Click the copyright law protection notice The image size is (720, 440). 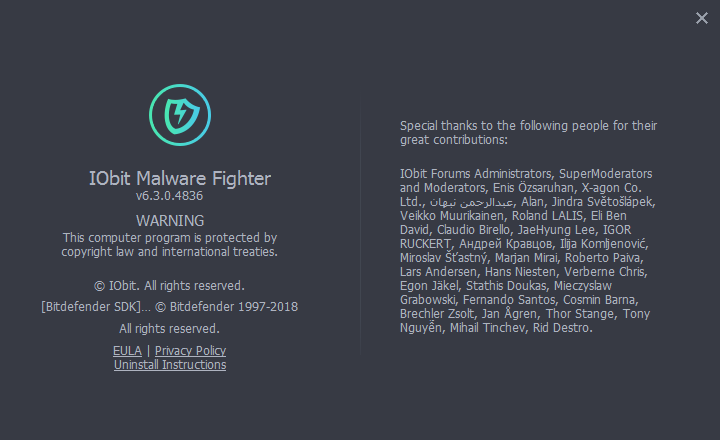[x=170, y=245]
